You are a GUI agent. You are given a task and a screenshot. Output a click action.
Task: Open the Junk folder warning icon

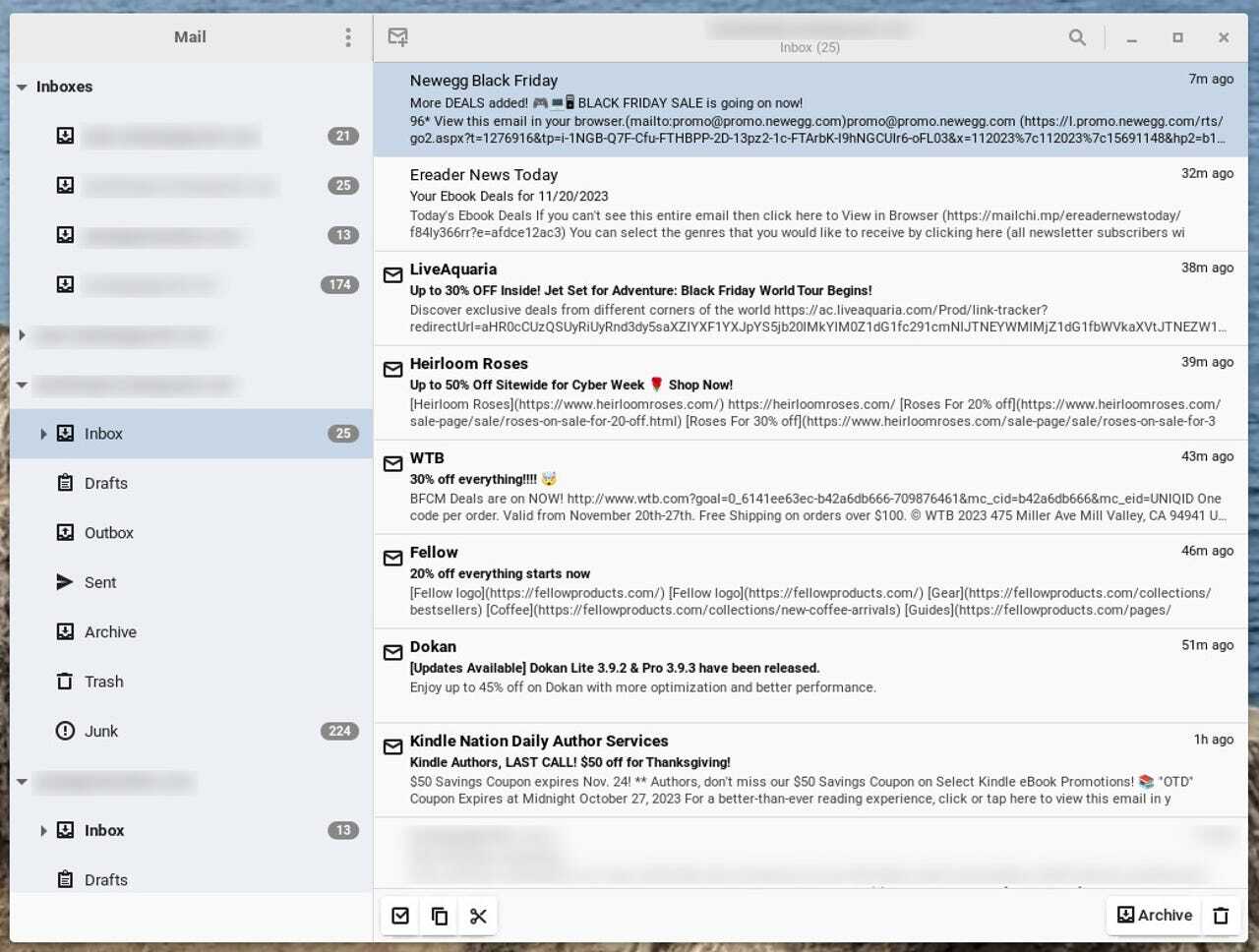(x=65, y=731)
